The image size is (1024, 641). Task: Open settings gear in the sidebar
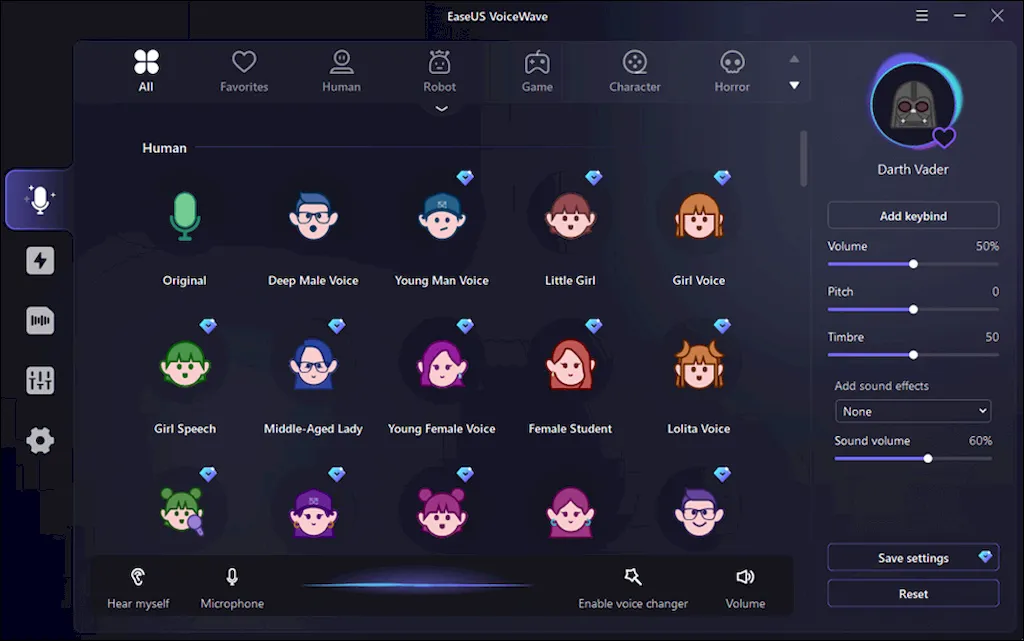point(40,441)
